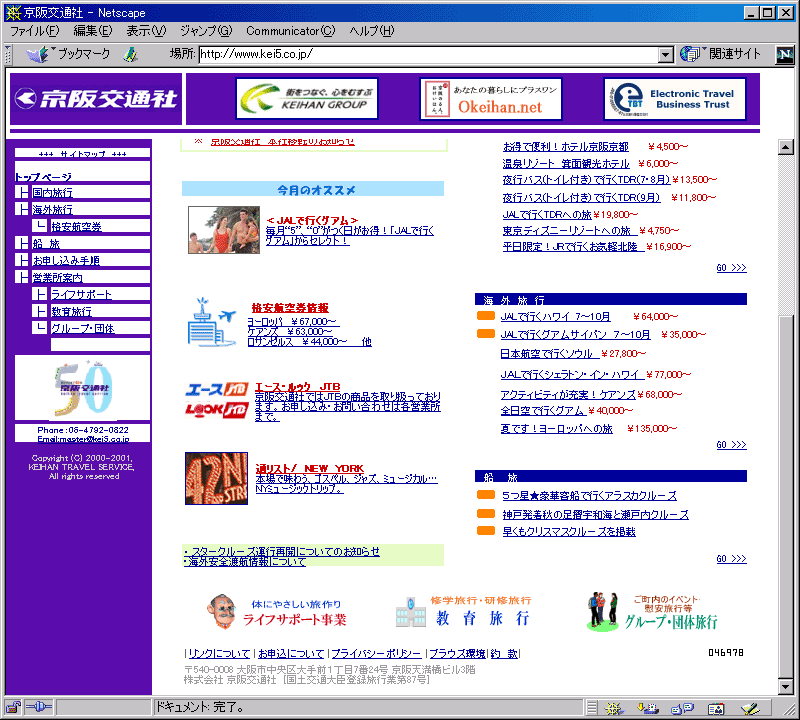Open the Address Book icon in component bar

716,708
